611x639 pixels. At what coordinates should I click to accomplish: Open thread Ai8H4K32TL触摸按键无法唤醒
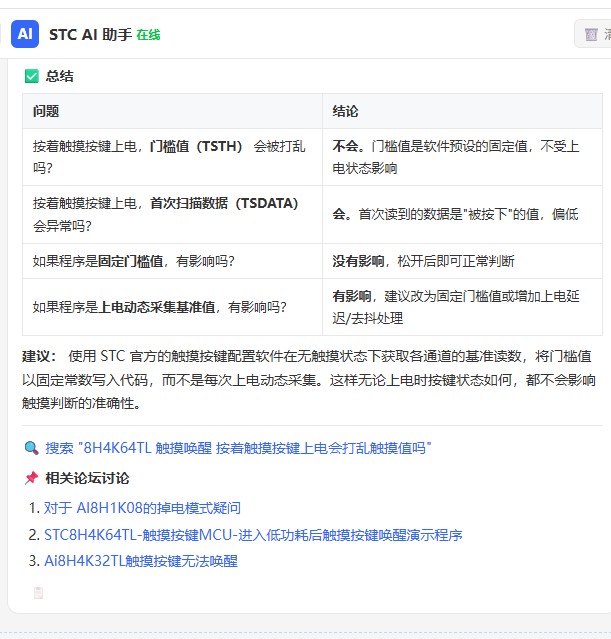coord(141,561)
